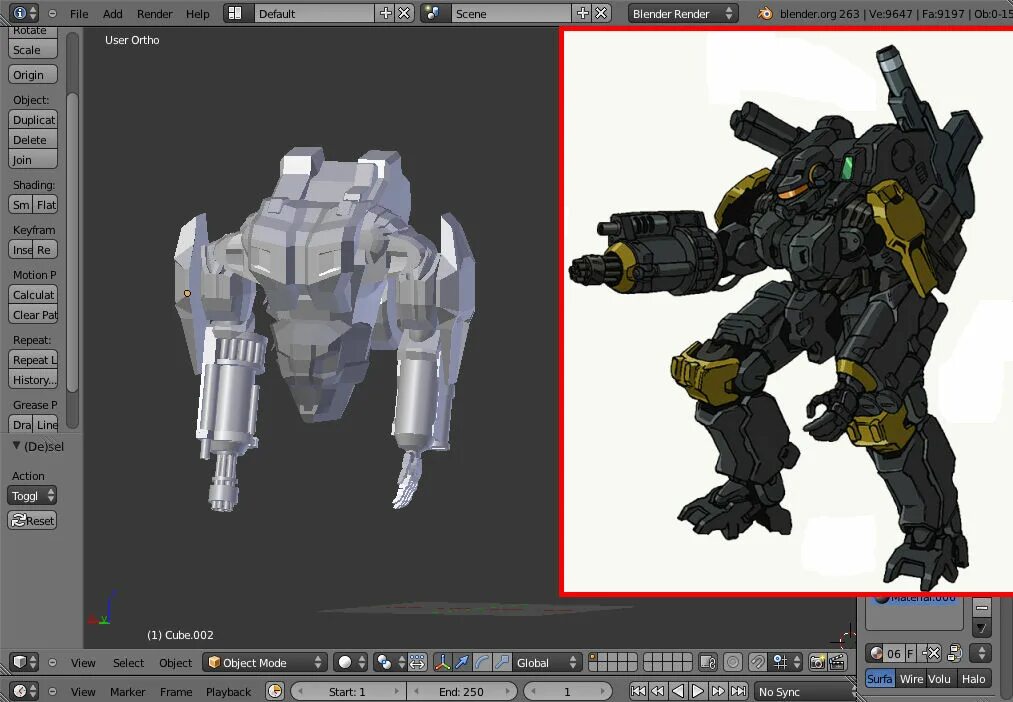Click the Scene datablock icon in the header
The width and height of the screenshot is (1013, 702).
pos(434,13)
